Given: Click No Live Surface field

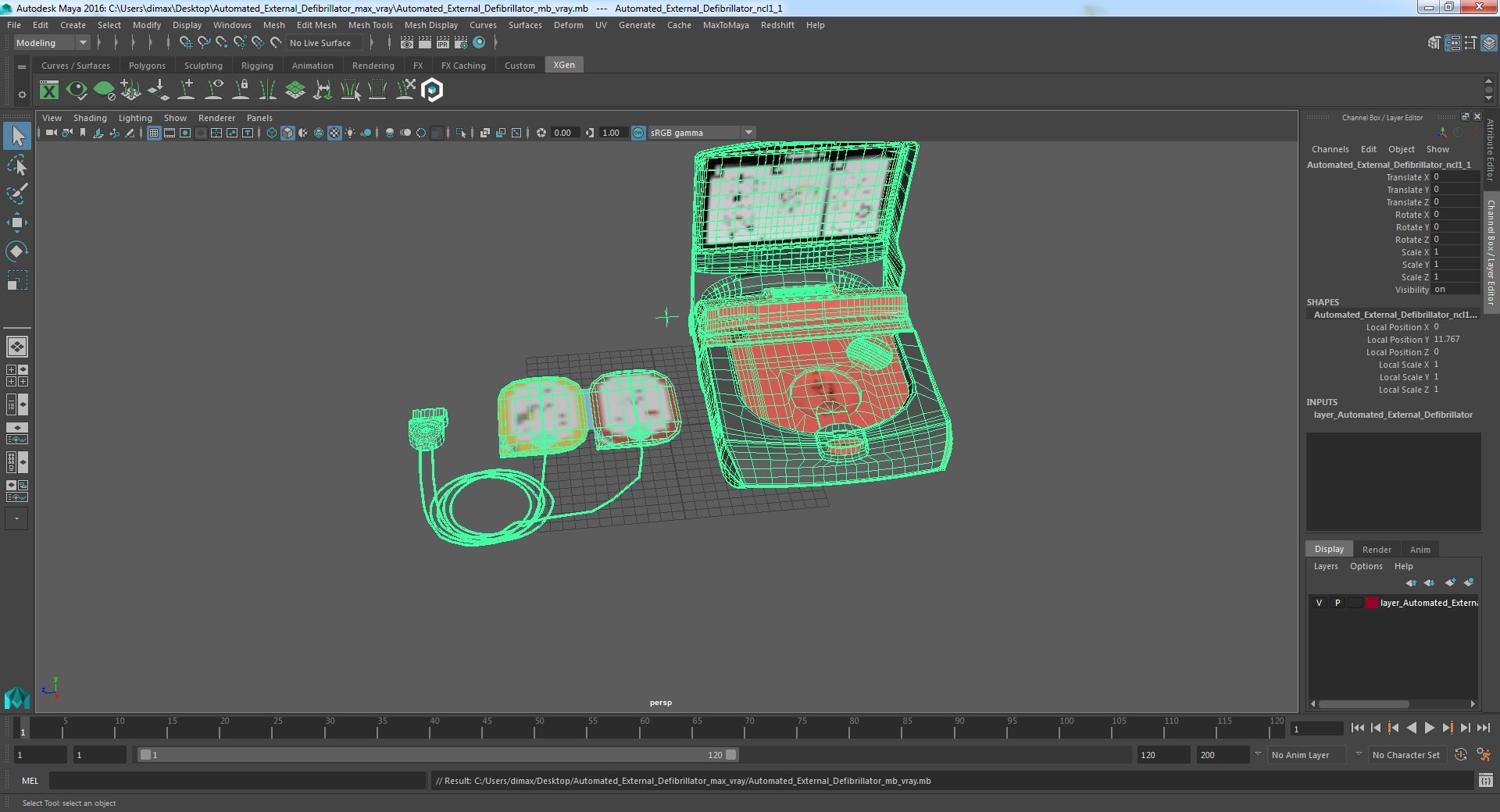Looking at the screenshot, I should [x=324, y=43].
